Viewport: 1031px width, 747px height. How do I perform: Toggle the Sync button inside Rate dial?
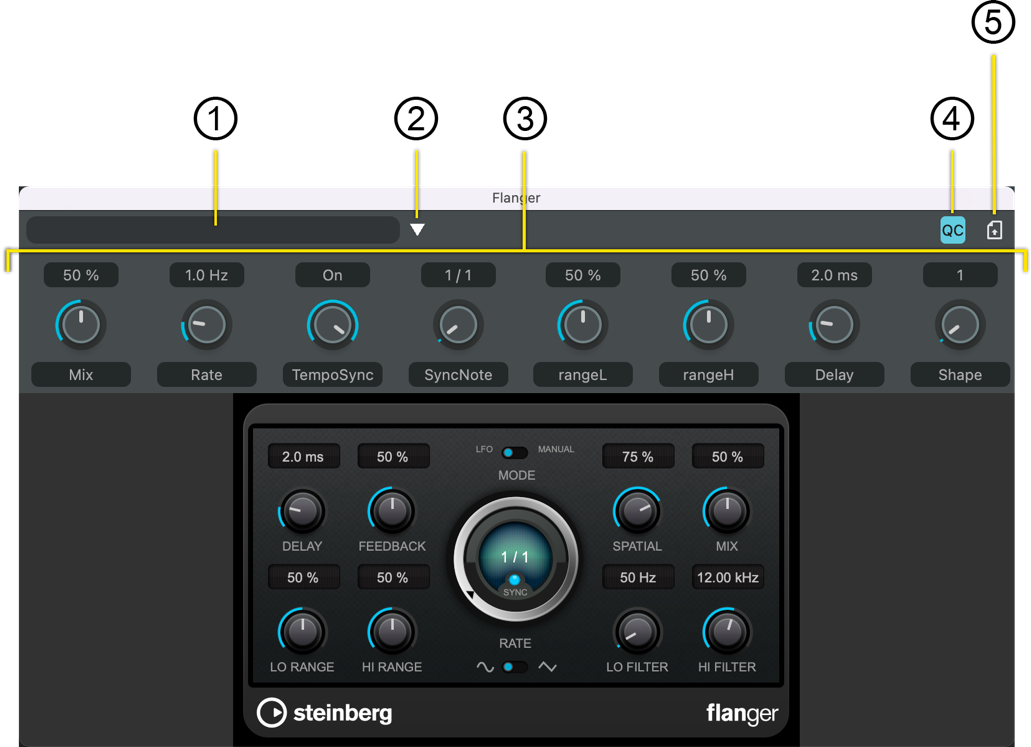pyautogui.click(x=515, y=581)
